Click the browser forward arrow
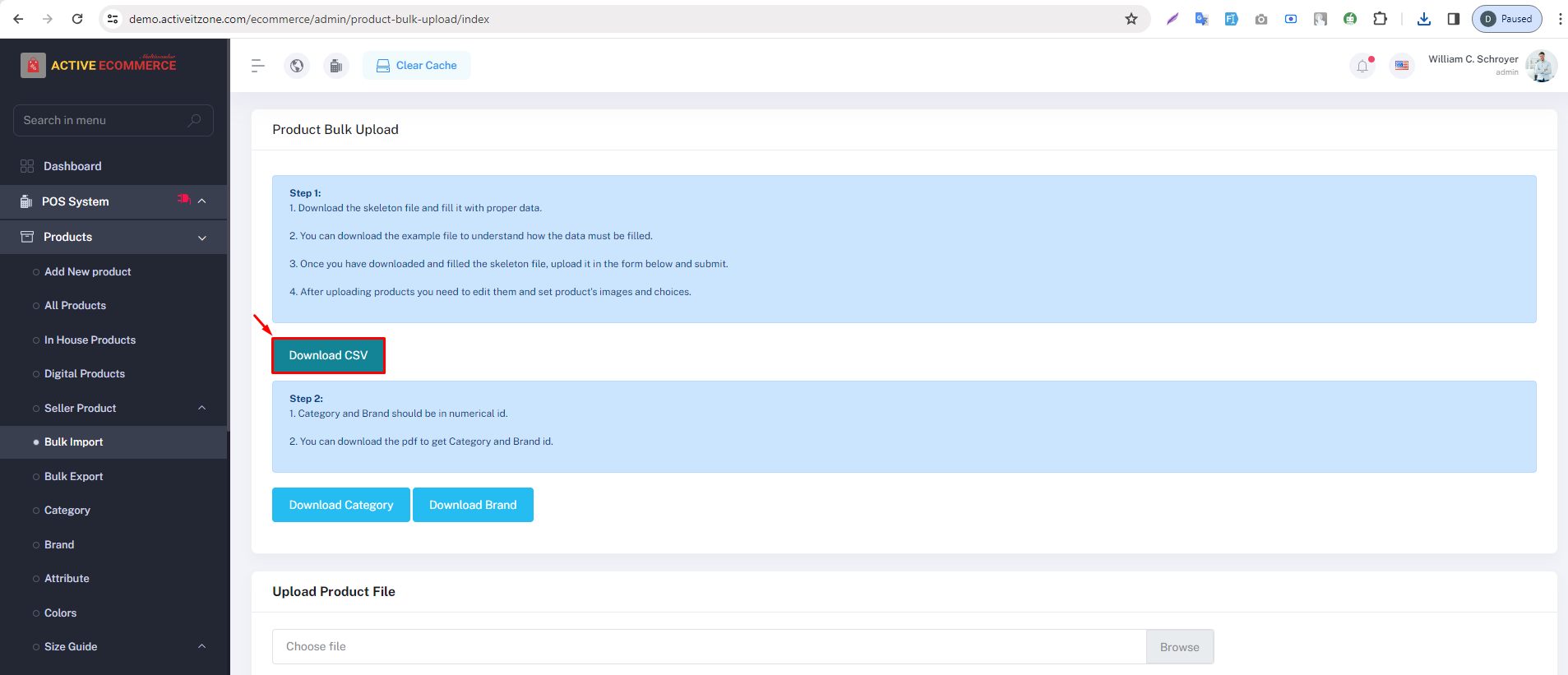 point(48,19)
